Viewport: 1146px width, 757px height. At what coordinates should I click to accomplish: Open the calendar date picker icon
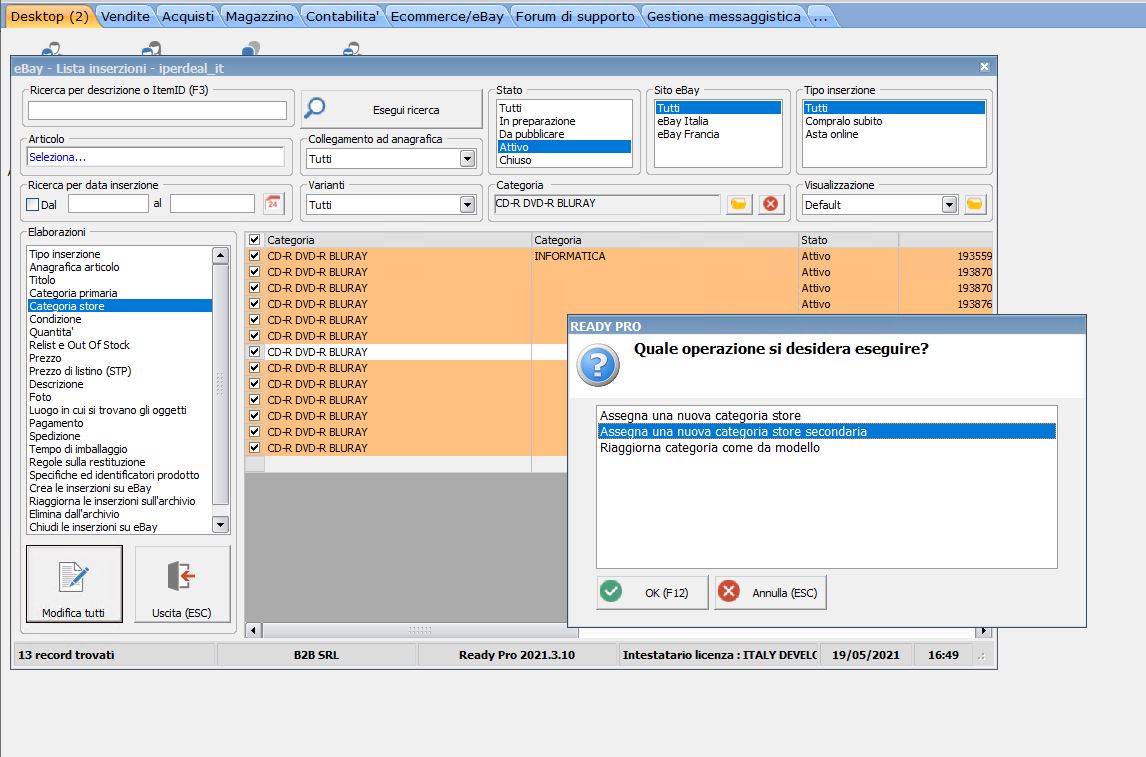pos(273,204)
